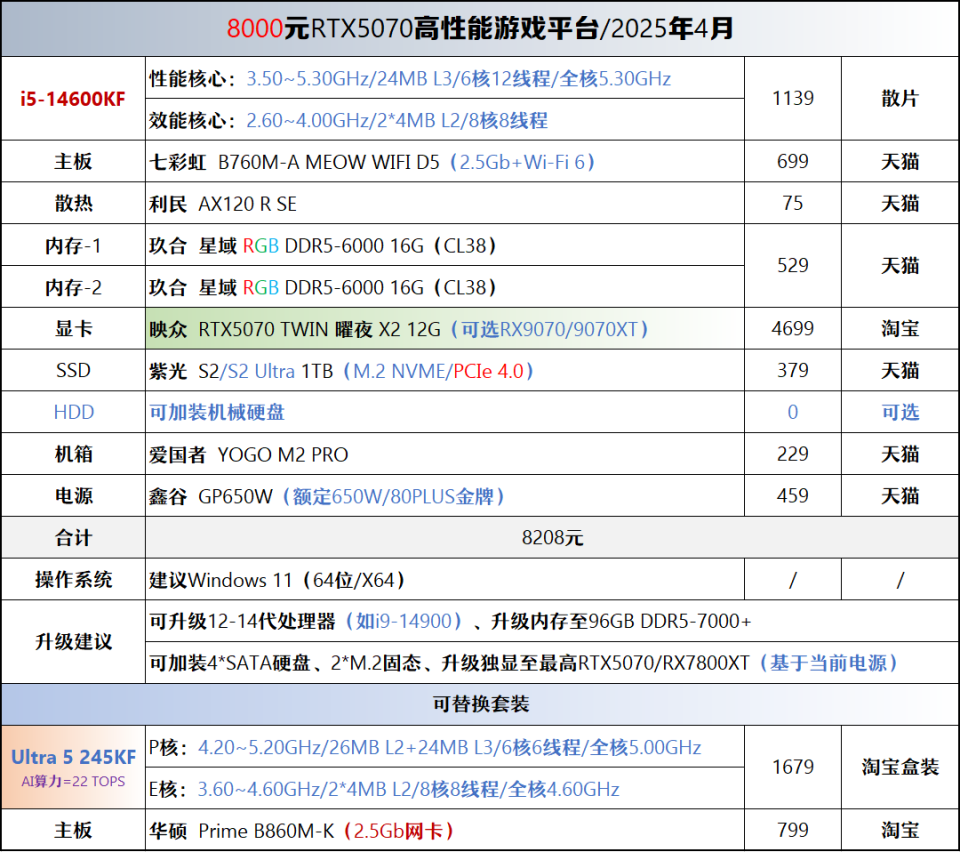Click the price 799 cell
960x852 pixels.
tap(793, 830)
